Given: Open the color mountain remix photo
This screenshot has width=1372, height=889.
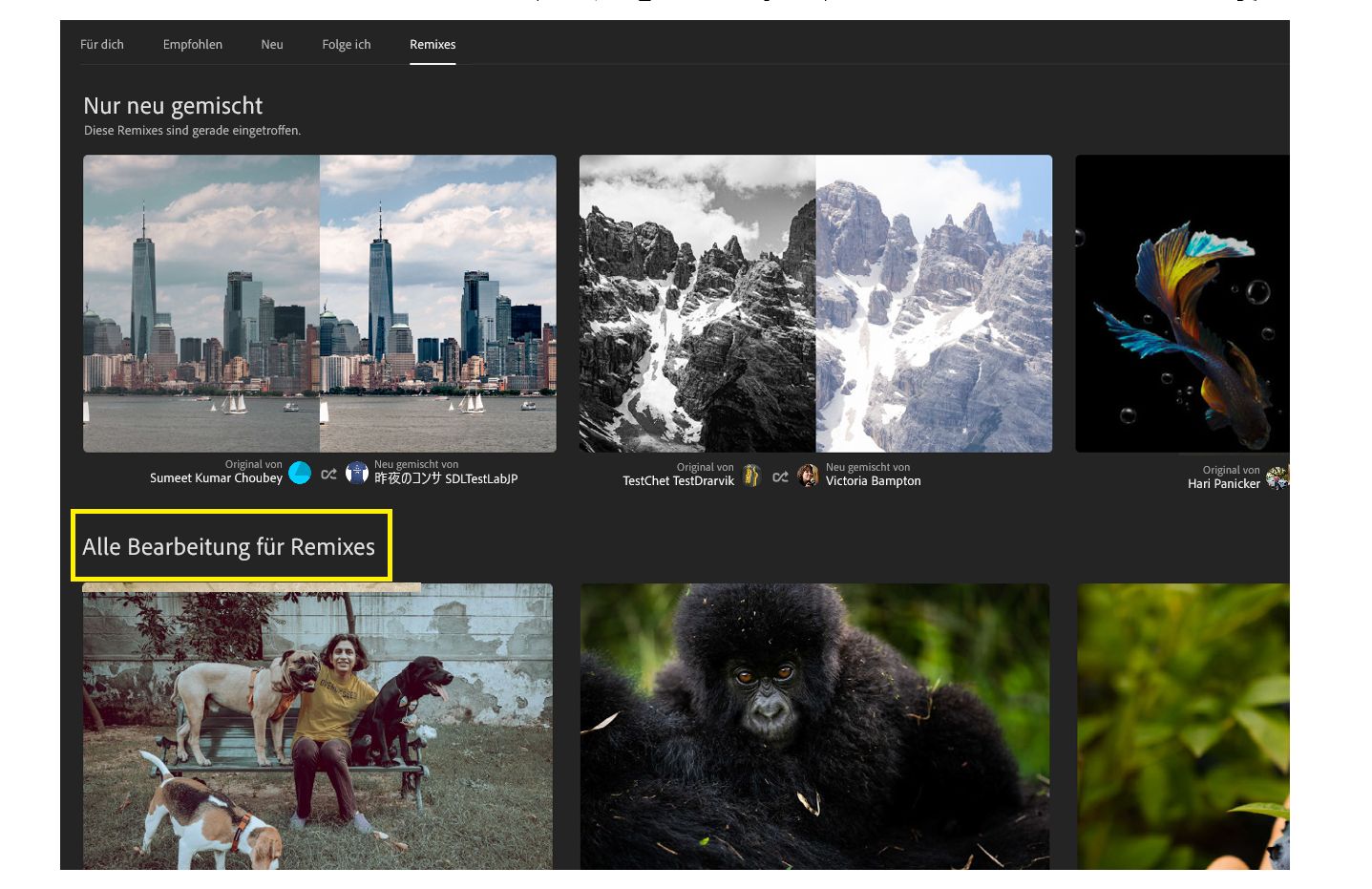Looking at the screenshot, I should (x=935, y=304).
